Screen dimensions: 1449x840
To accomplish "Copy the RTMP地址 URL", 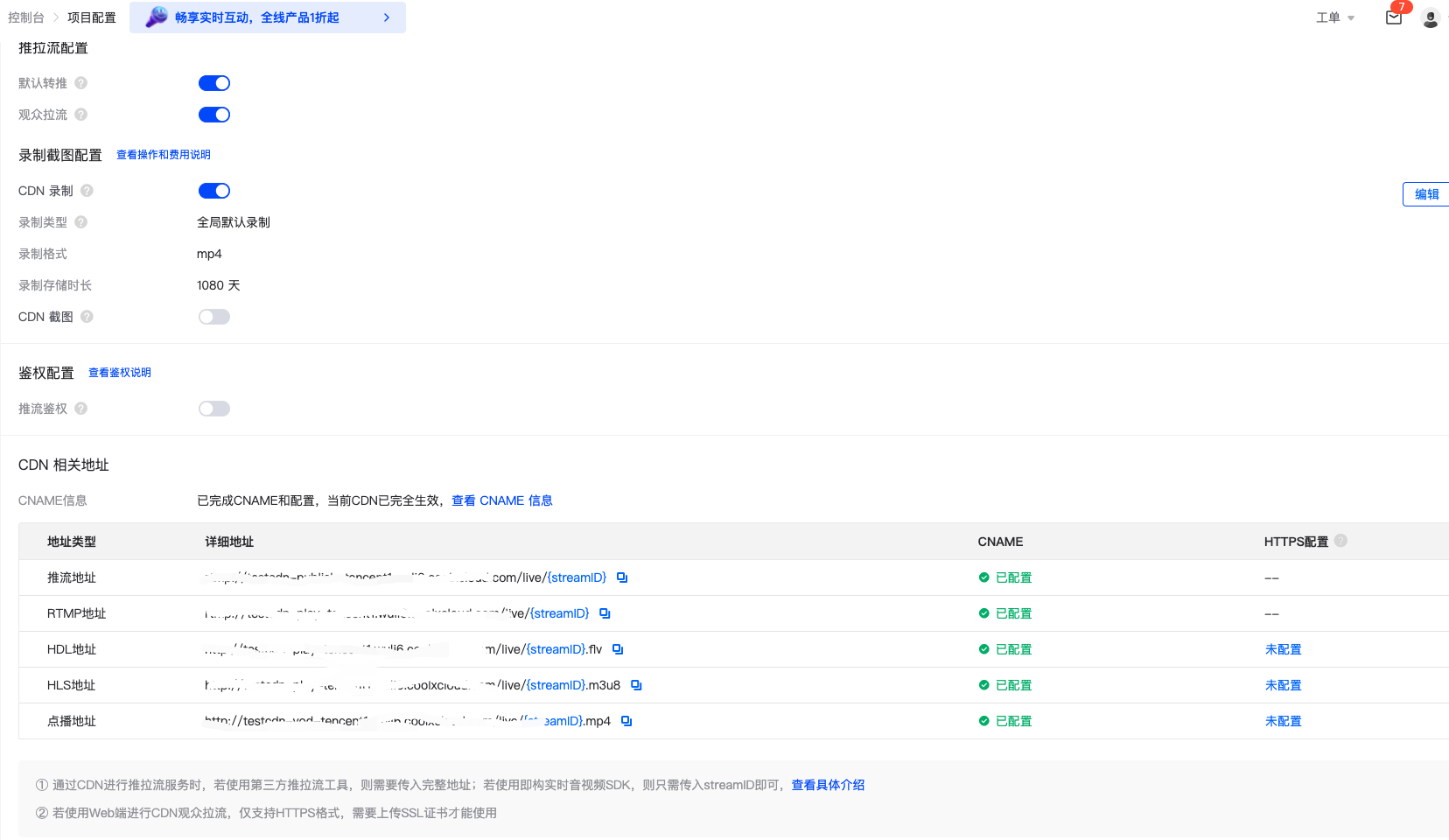I will [605, 613].
